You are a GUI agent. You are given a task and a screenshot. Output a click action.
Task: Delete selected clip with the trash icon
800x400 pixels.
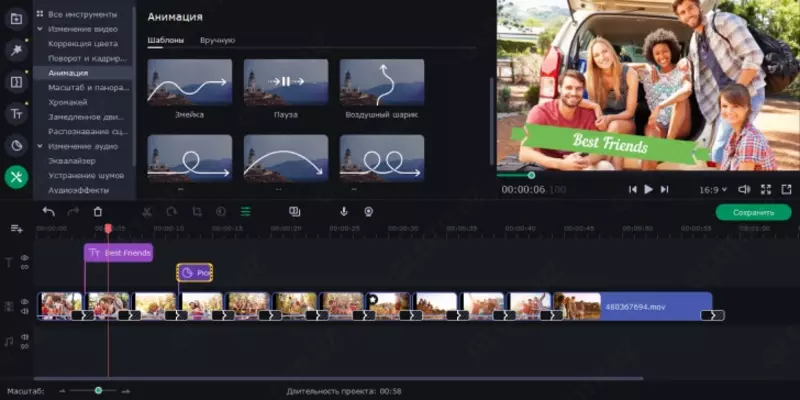point(98,212)
